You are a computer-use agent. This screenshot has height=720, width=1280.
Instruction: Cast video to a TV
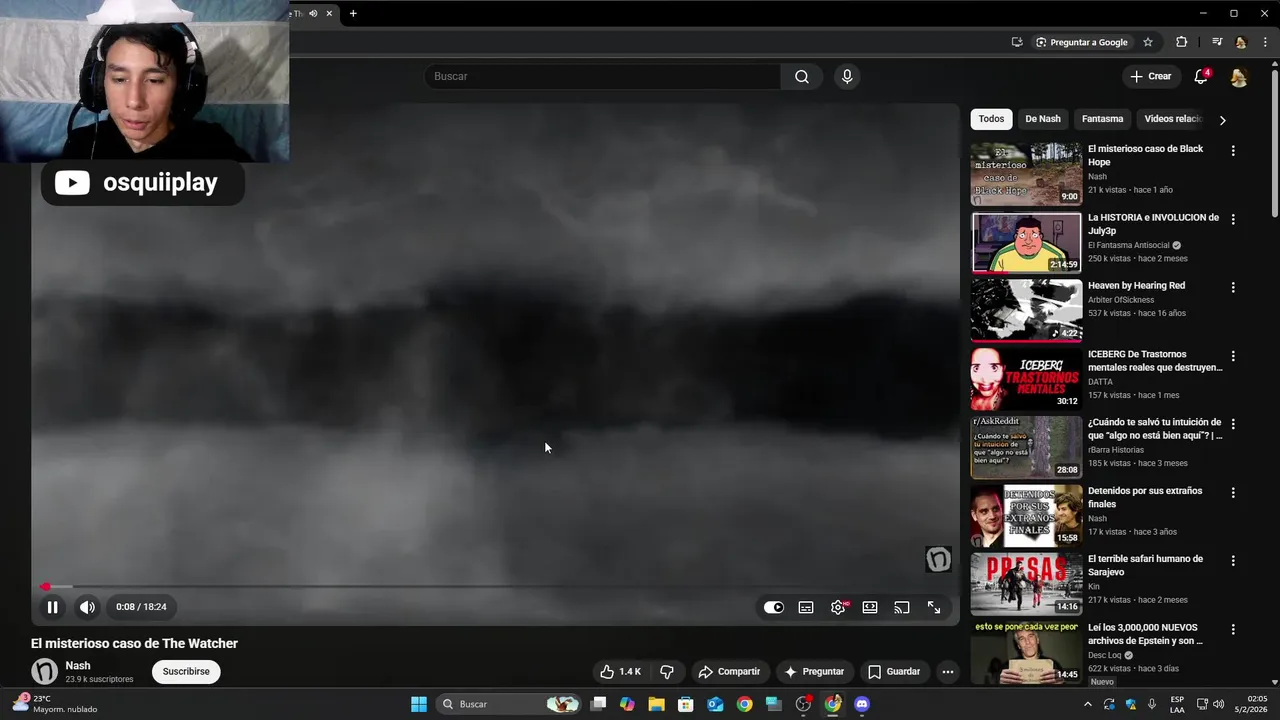tap(902, 607)
